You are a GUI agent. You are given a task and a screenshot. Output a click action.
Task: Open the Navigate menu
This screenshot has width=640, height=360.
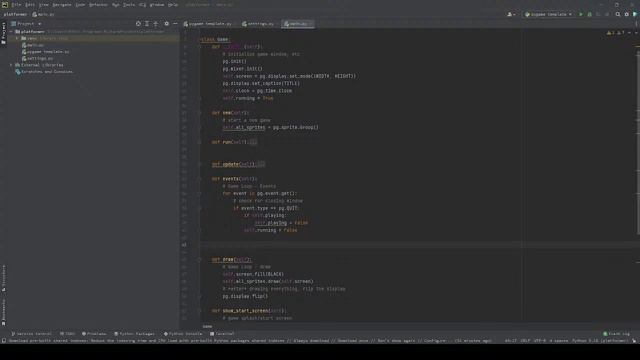(x=62, y=4)
